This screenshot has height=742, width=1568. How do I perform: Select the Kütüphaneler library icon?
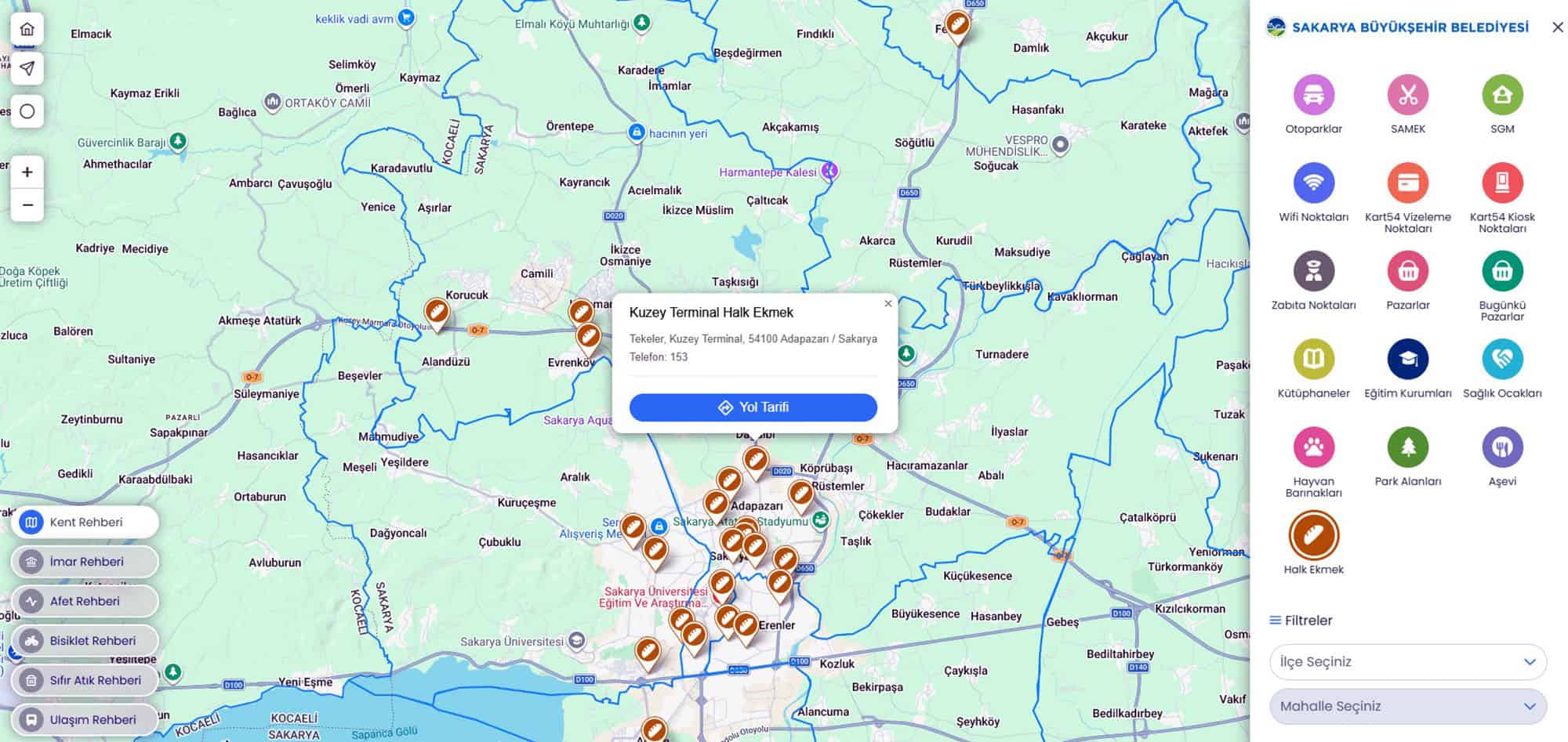(x=1313, y=360)
